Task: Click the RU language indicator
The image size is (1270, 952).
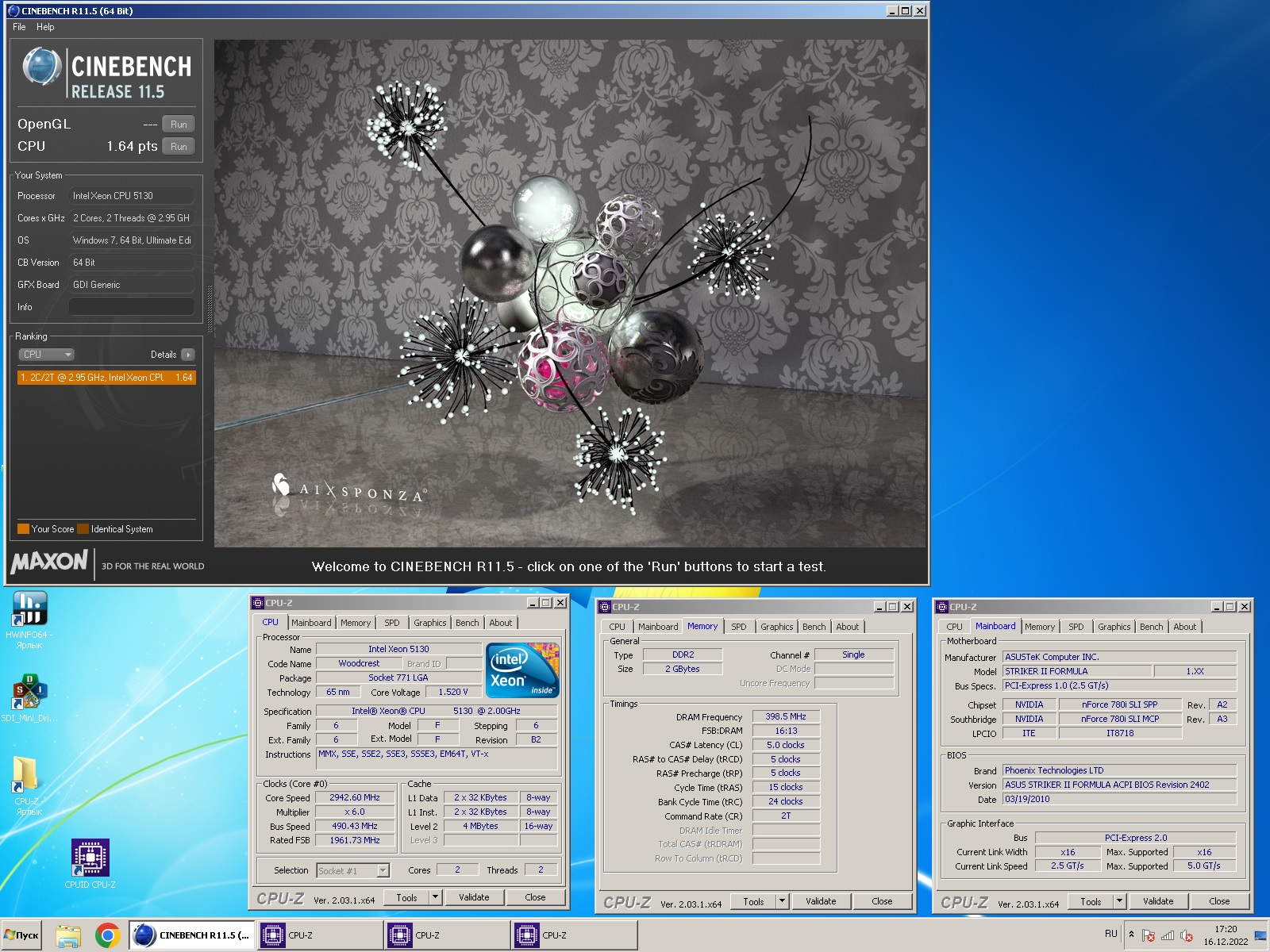Action: pyautogui.click(x=1110, y=934)
